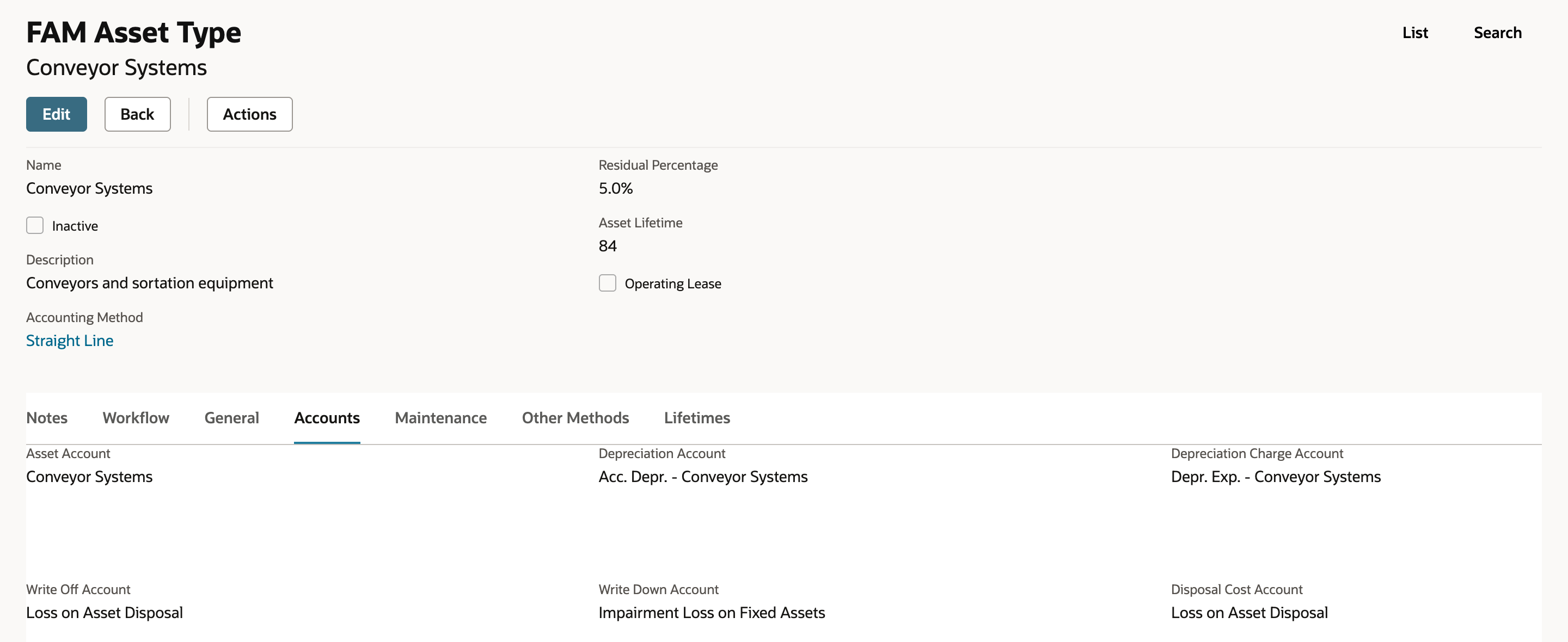
Task: Switch to the Maintenance tab
Action: pos(440,418)
